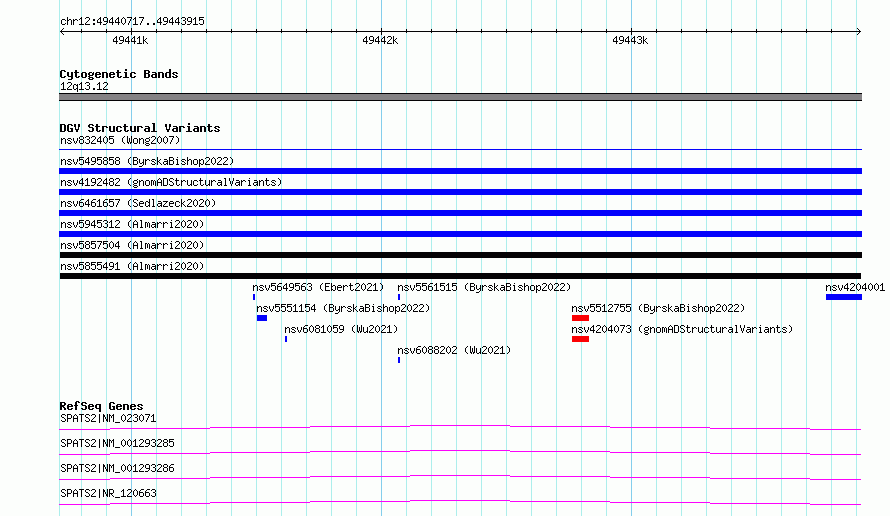Open variant nsv6081059 (Wu2021) label
This screenshot has width=890, height=516.
point(341,329)
